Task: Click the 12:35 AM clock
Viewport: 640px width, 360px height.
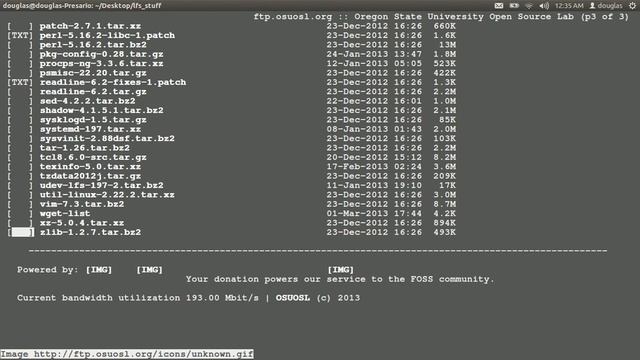Action: coord(569,6)
